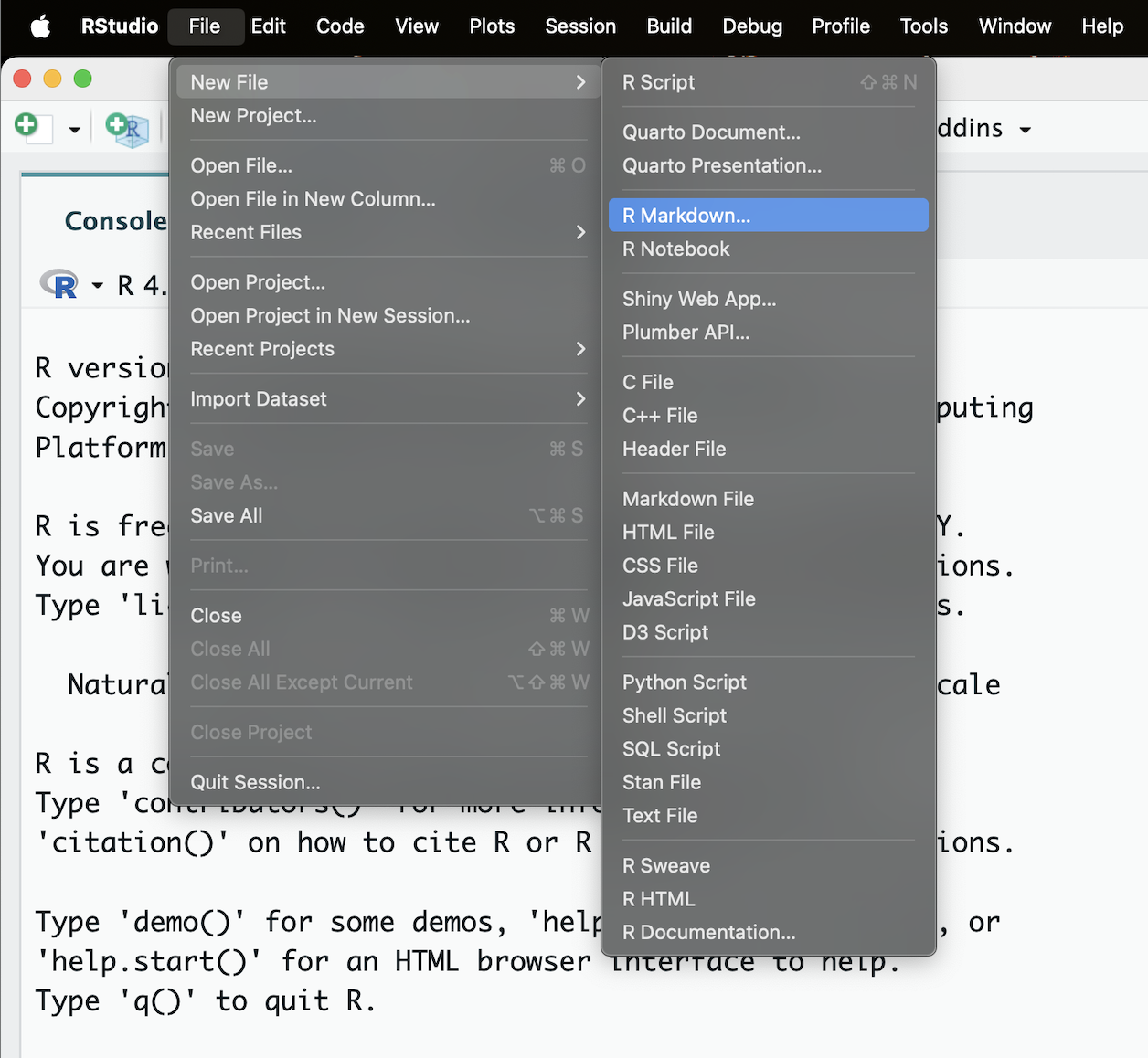Click the R logo in console header
This screenshot has width=1148, height=1058.
point(59,284)
